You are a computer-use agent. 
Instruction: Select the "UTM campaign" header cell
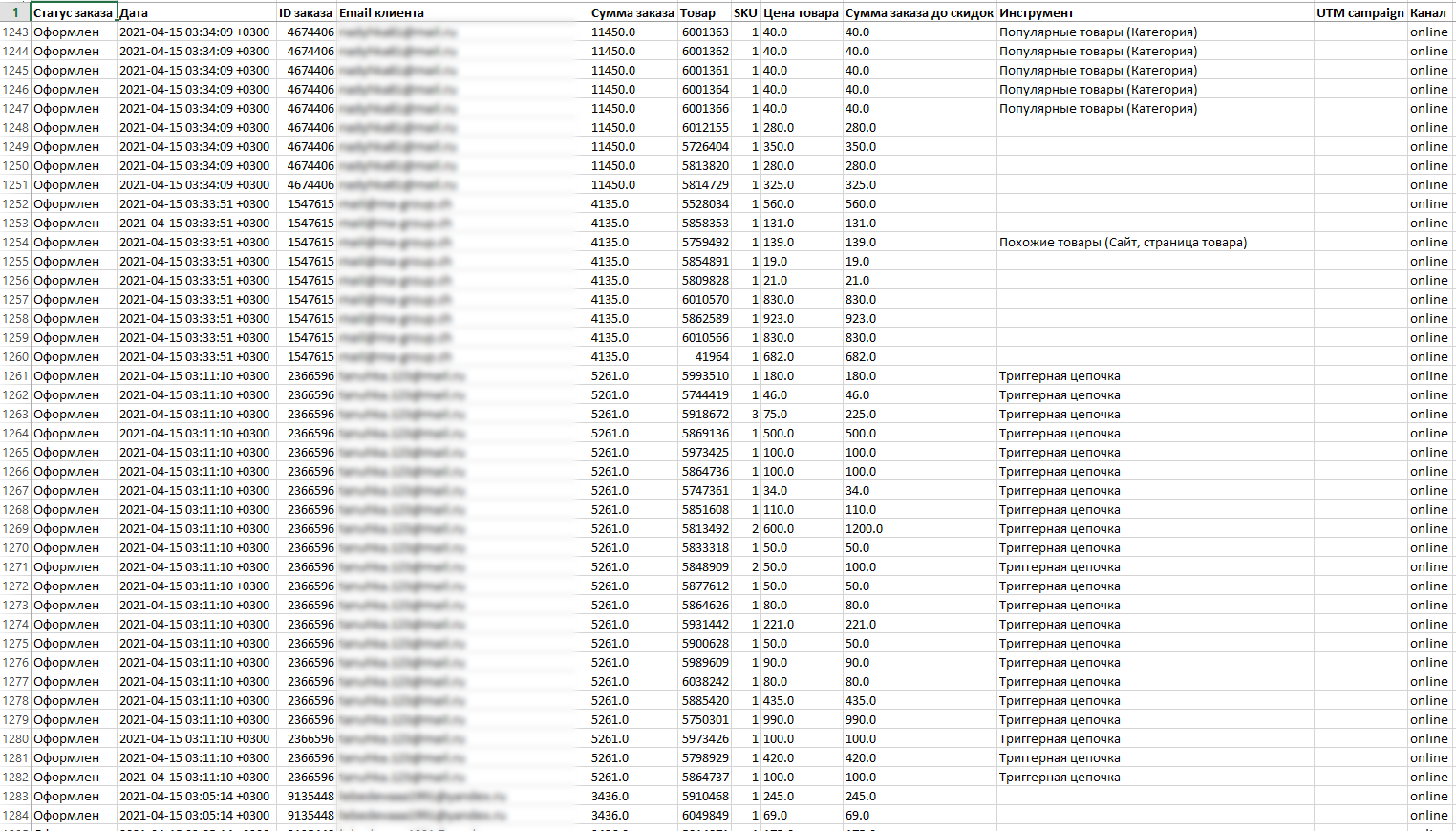point(1360,12)
